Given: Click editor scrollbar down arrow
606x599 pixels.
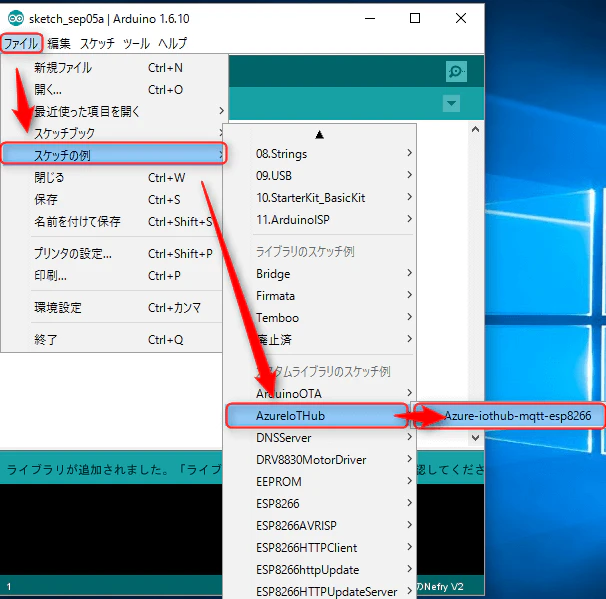Looking at the screenshot, I should point(475,438).
